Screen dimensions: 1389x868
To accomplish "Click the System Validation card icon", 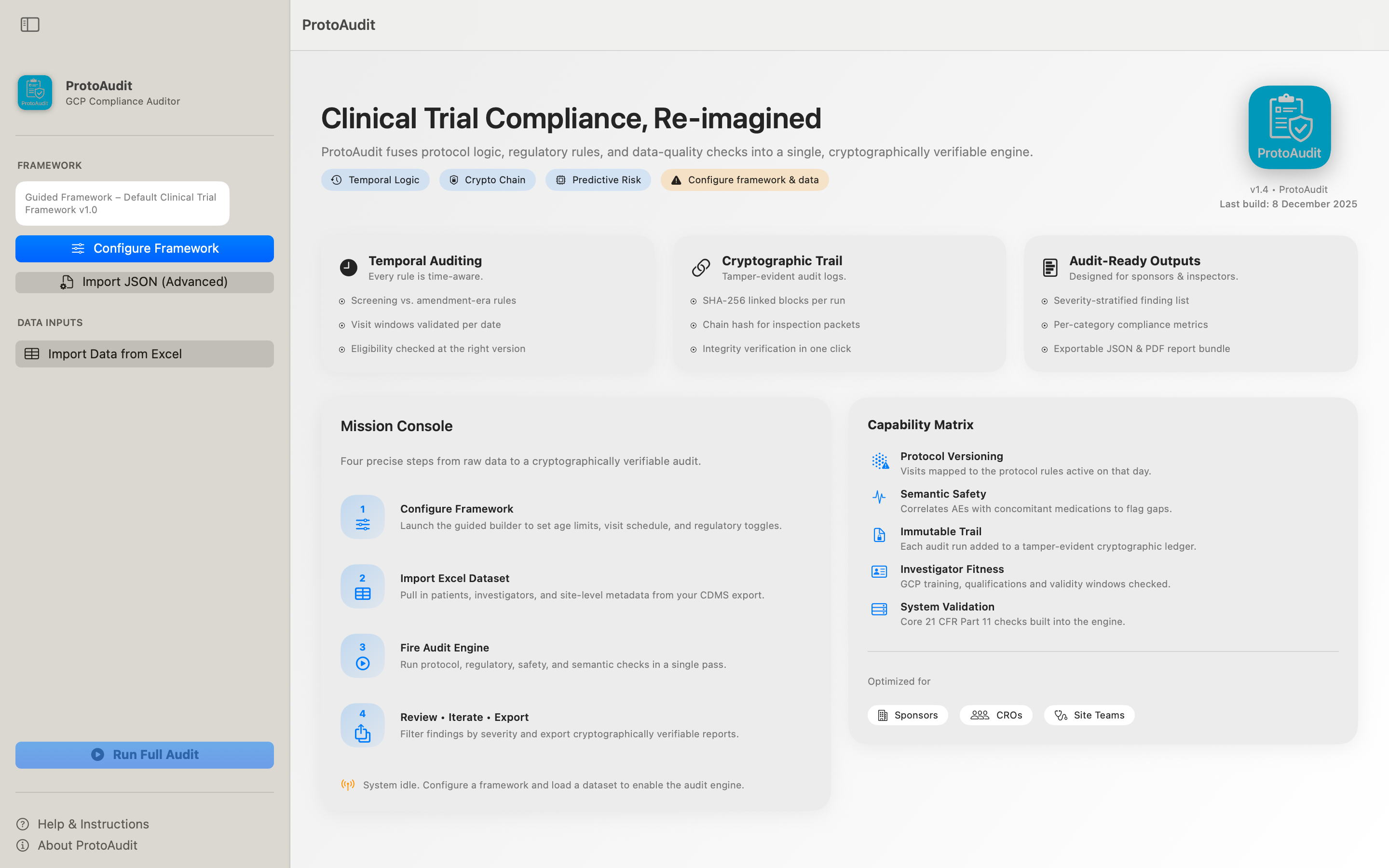I will (x=878, y=609).
